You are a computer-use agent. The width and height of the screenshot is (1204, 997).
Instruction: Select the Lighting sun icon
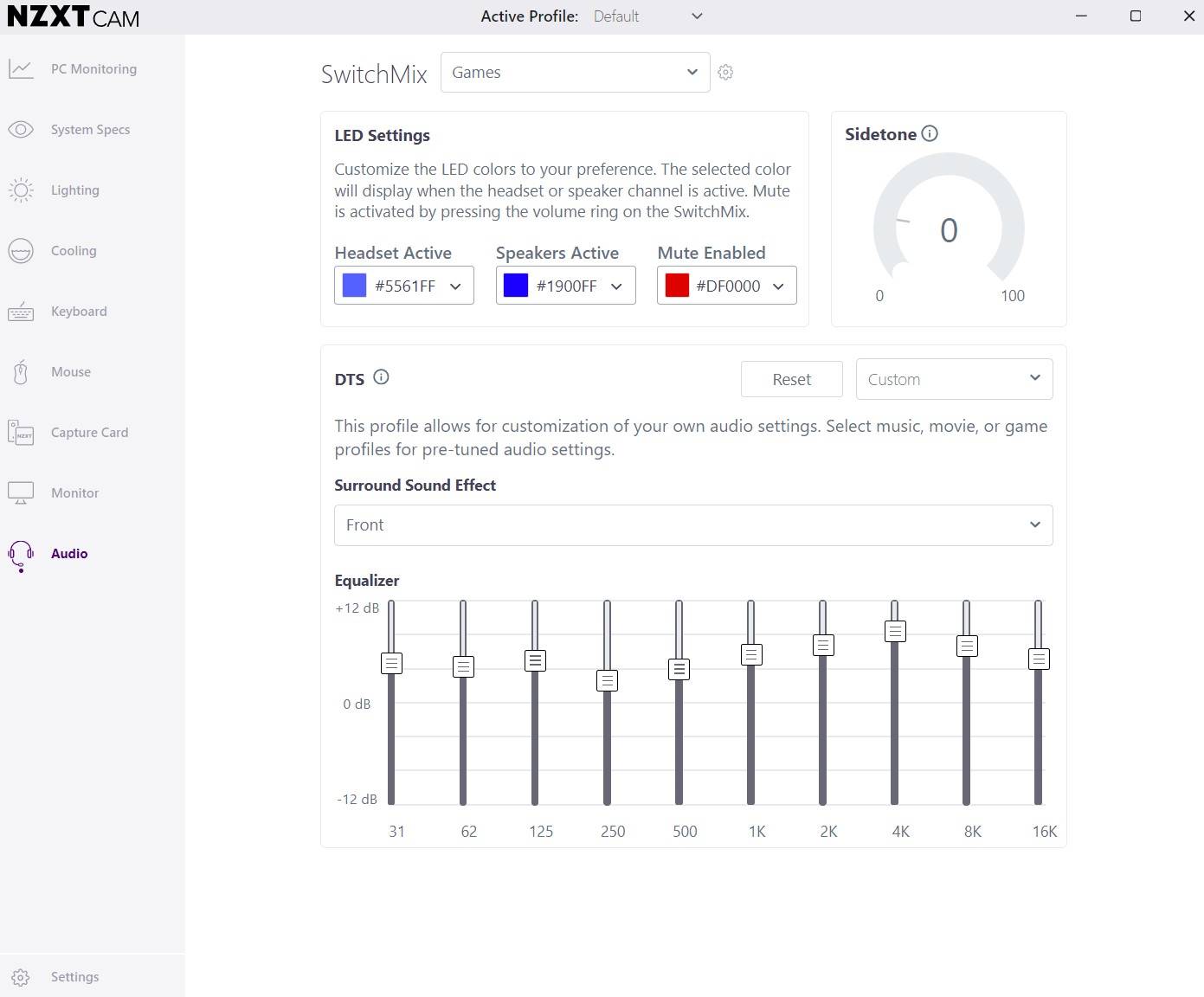point(21,190)
